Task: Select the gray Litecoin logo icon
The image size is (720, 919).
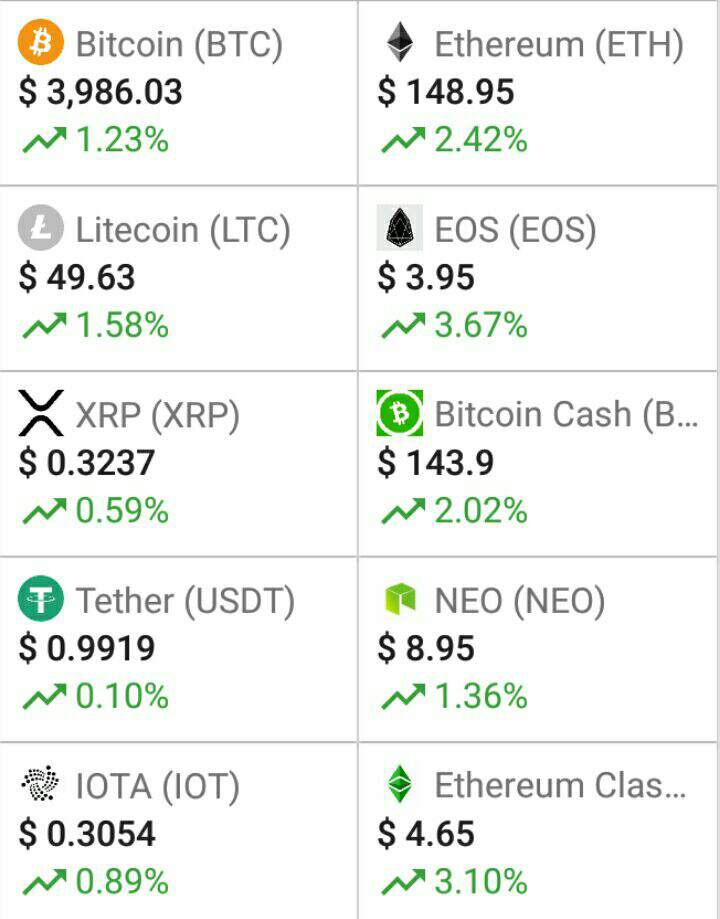Action: click(41, 229)
